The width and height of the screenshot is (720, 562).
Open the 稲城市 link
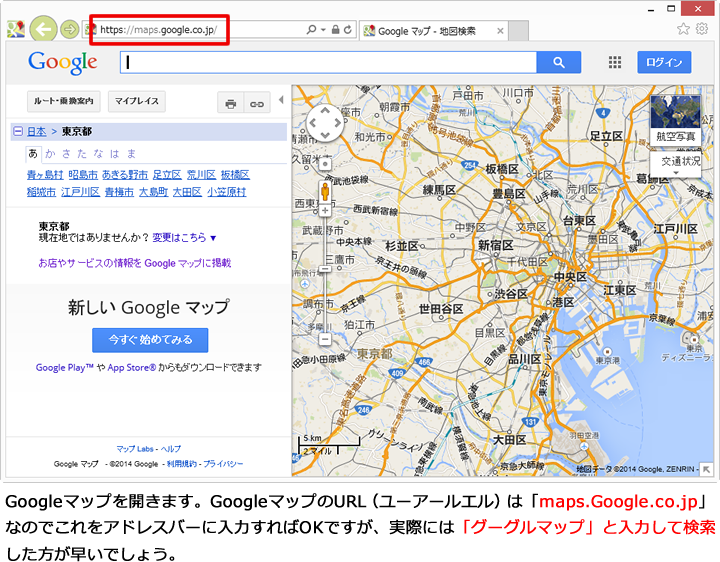41,192
